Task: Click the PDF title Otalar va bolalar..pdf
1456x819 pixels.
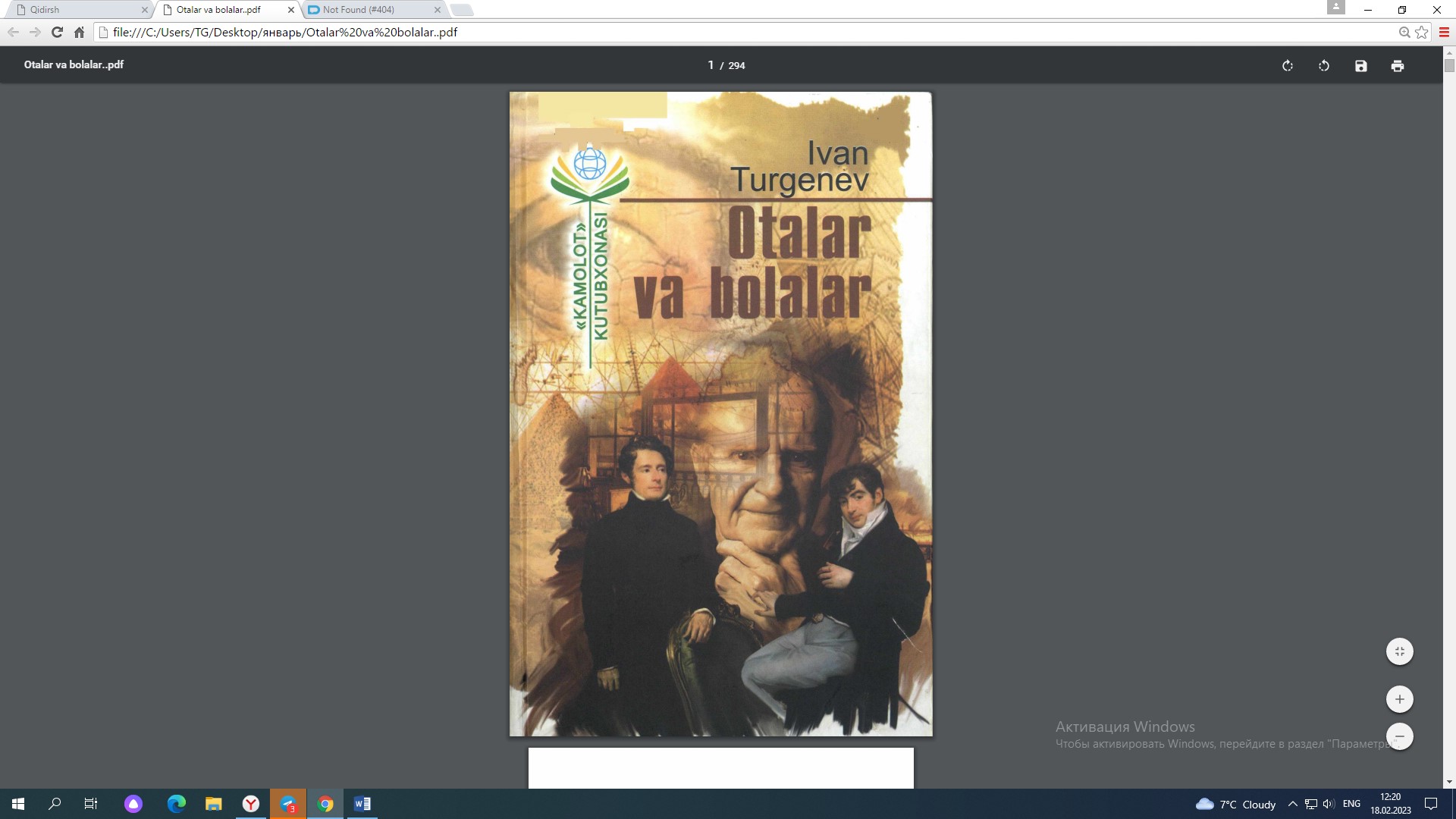Action: tap(74, 64)
